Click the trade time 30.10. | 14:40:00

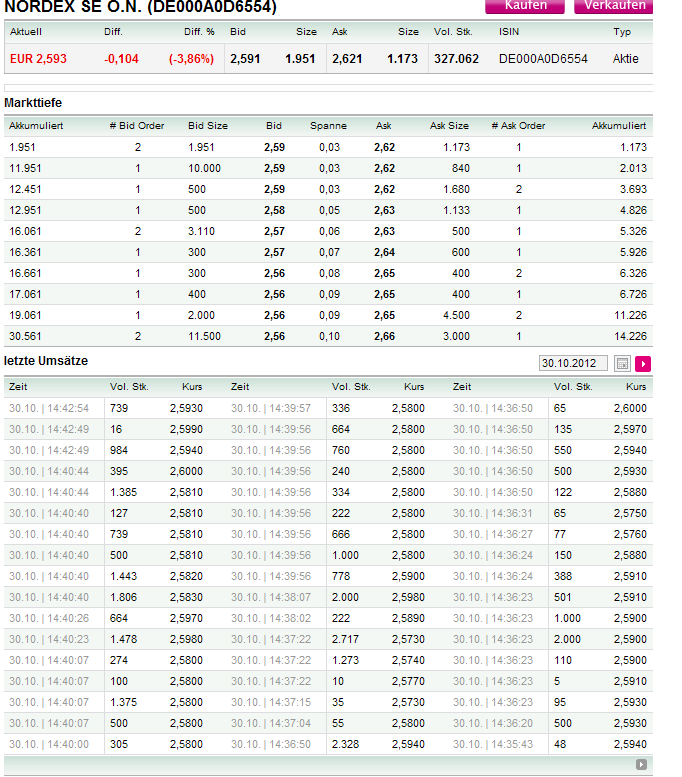click(49, 744)
